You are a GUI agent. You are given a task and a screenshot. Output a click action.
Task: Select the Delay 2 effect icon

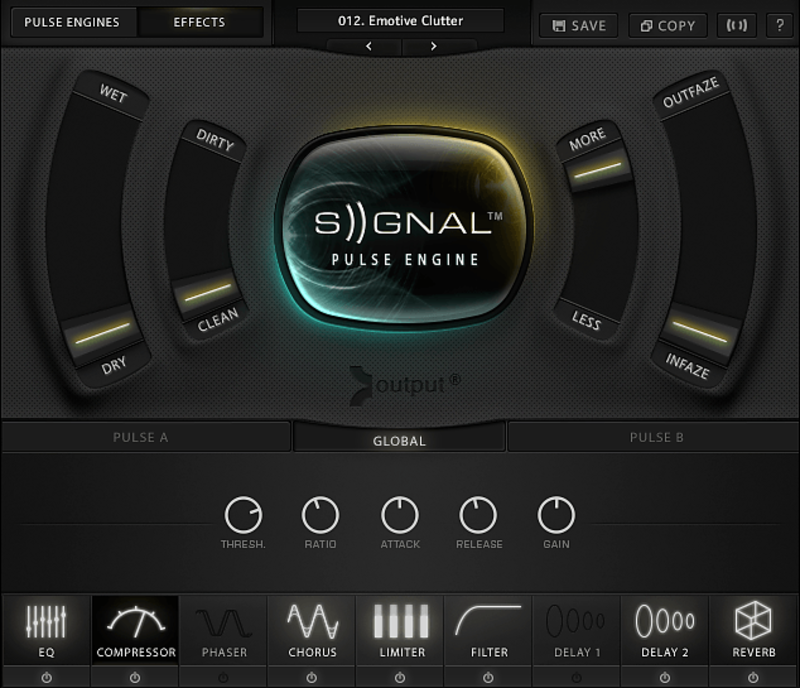665,621
